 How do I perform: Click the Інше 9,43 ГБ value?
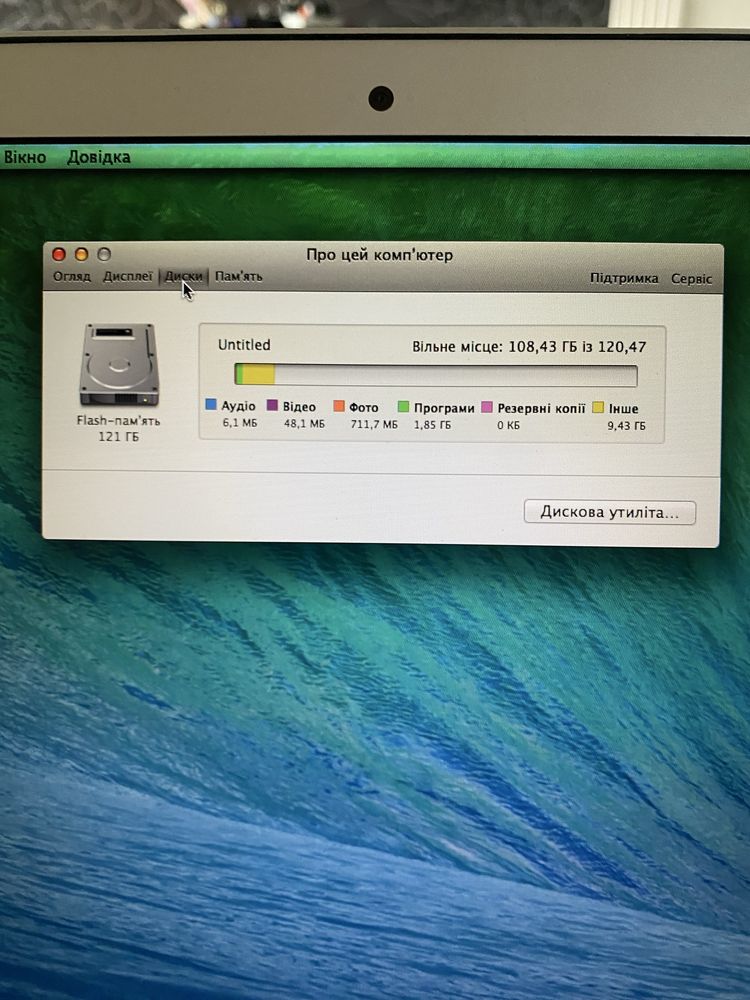point(626,425)
